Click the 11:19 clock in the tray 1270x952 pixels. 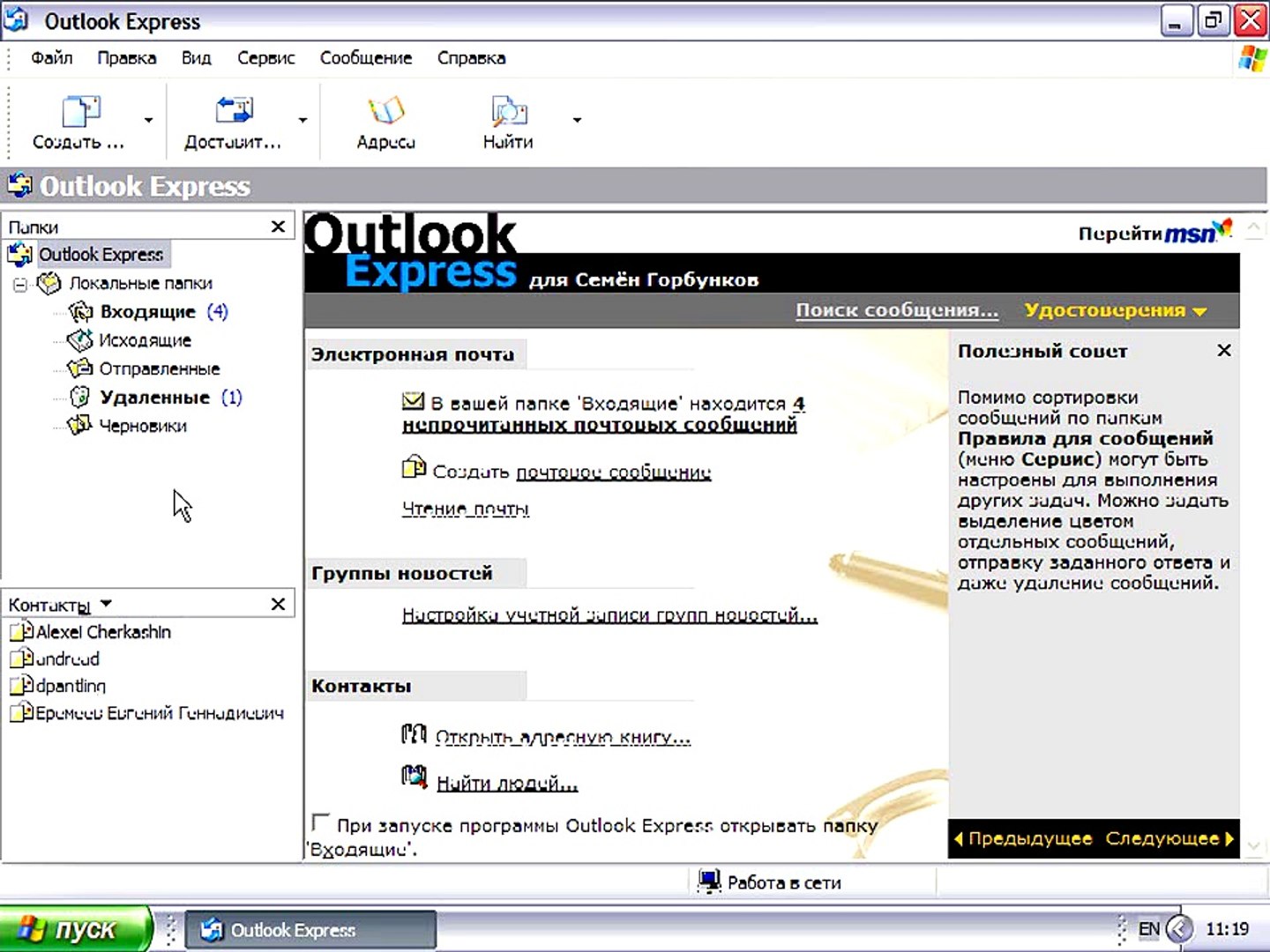tap(1228, 929)
